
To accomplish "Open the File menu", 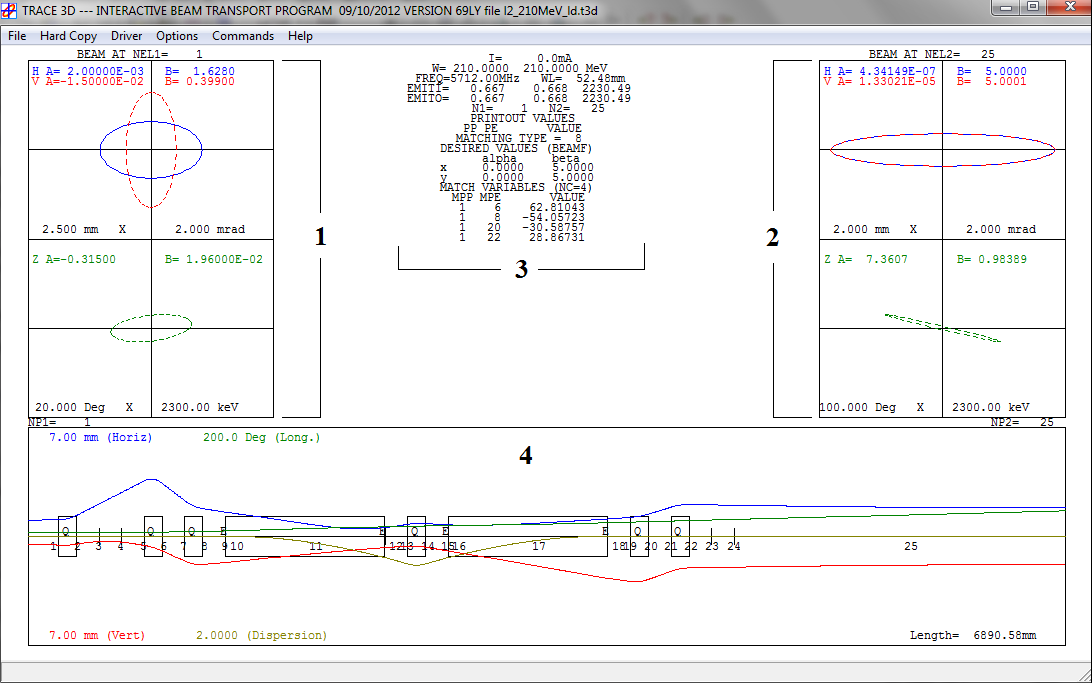I will [x=17, y=36].
